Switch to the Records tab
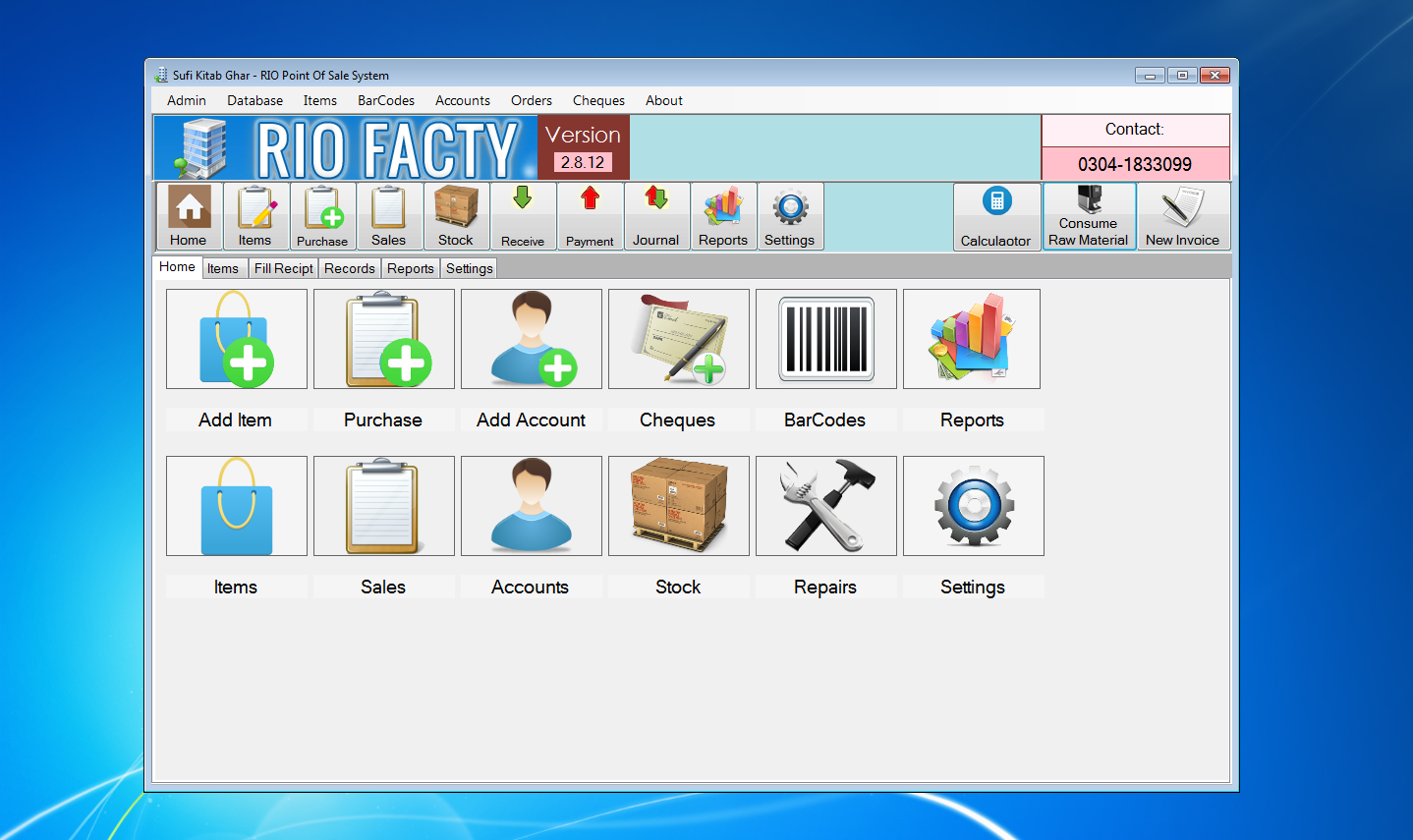This screenshot has height=840, width=1413. point(349,267)
